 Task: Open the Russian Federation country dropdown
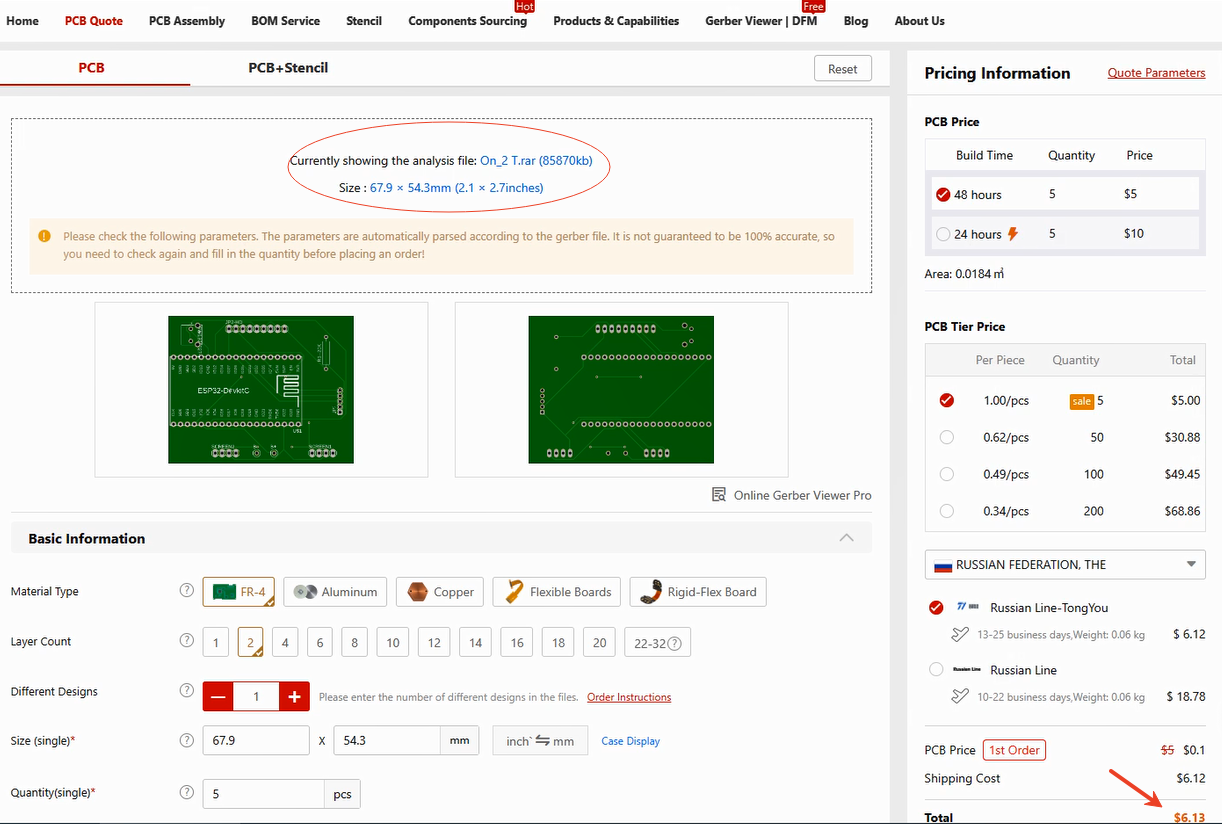[x=1064, y=564]
